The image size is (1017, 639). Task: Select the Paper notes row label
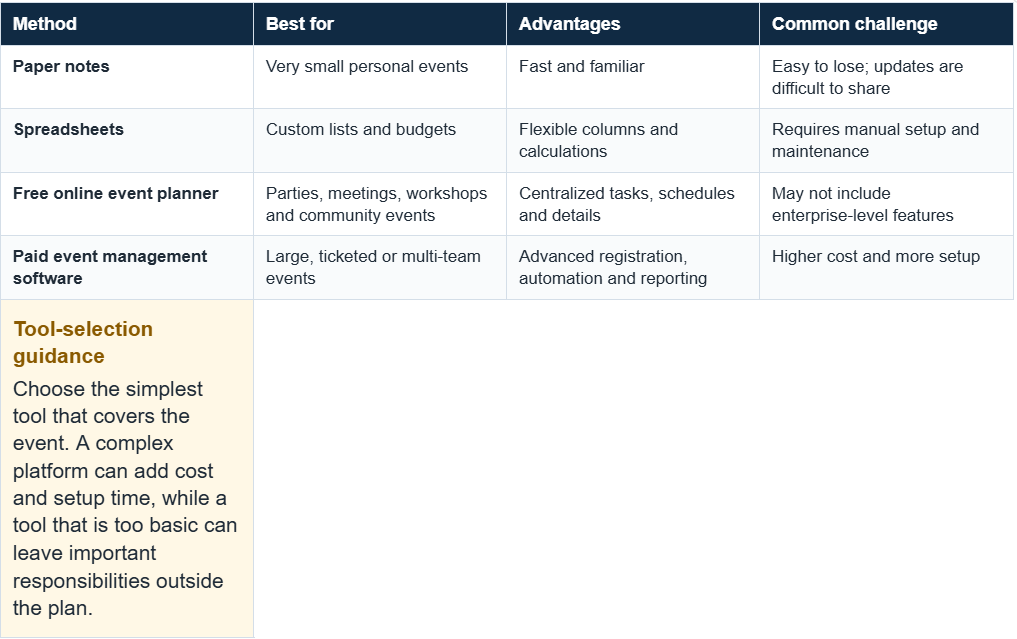[x=61, y=66]
